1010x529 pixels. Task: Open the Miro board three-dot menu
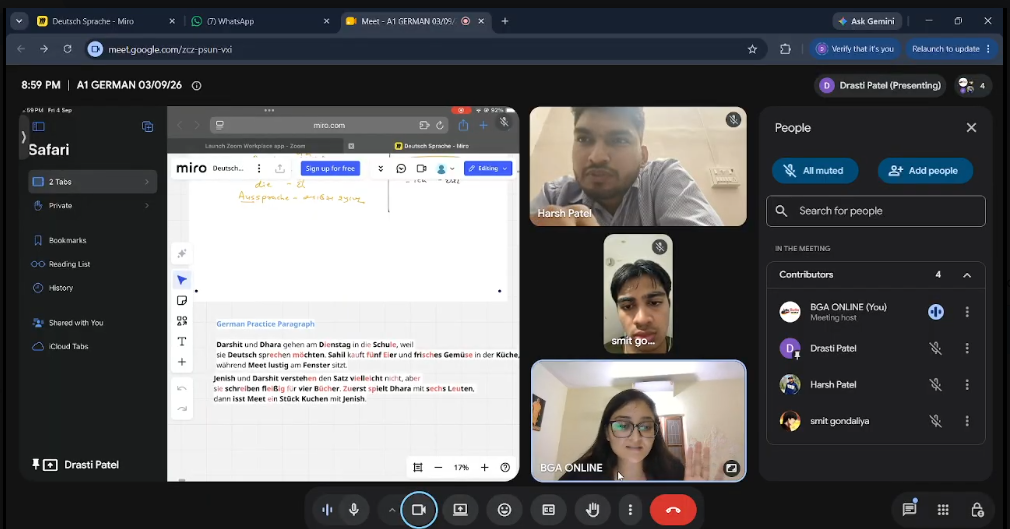click(x=259, y=168)
